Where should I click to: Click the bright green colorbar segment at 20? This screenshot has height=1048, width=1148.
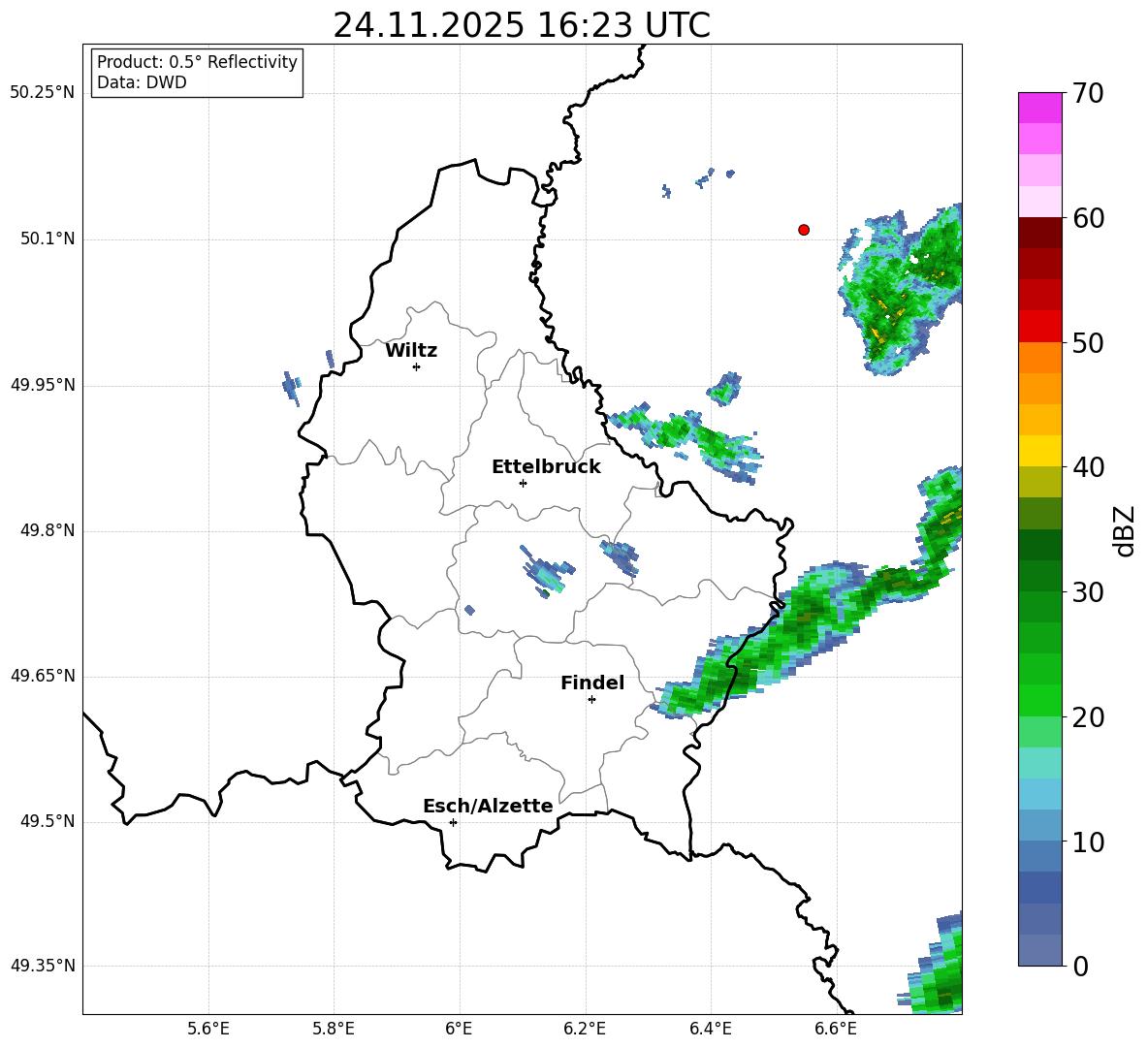pos(1039,700)
